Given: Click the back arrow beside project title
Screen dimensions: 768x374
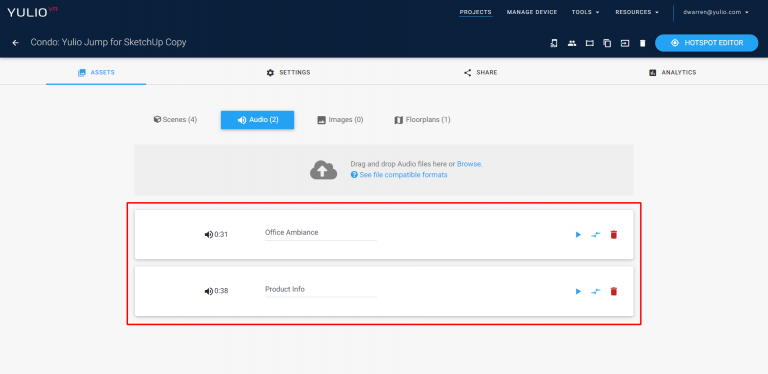Looking at the screenshot, I should coord(16,43).
